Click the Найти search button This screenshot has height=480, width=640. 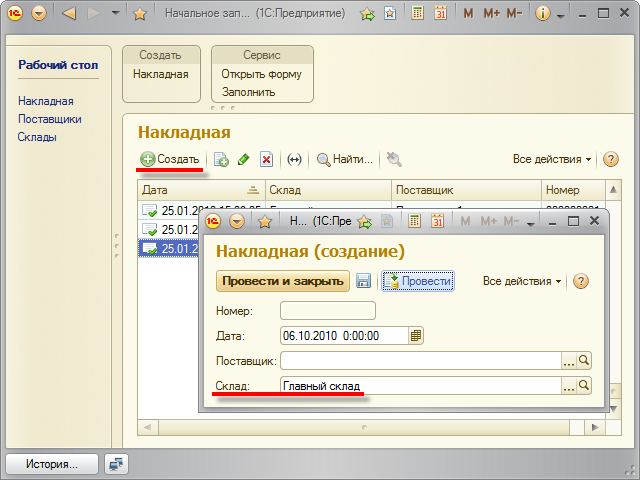tap(345, 159)
